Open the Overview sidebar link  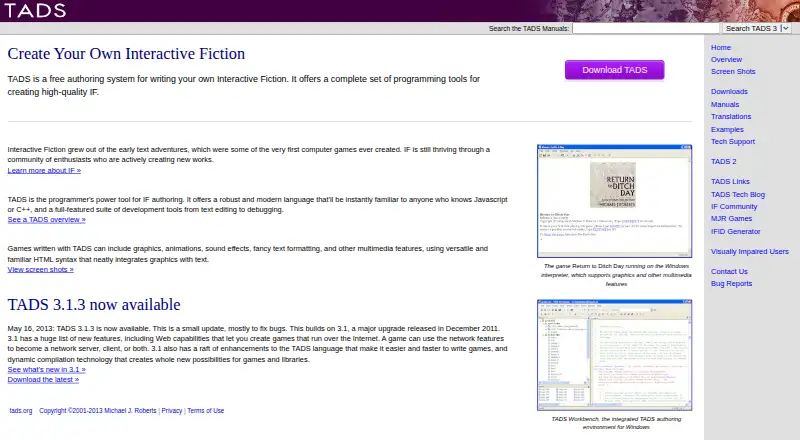coord(726,59)
